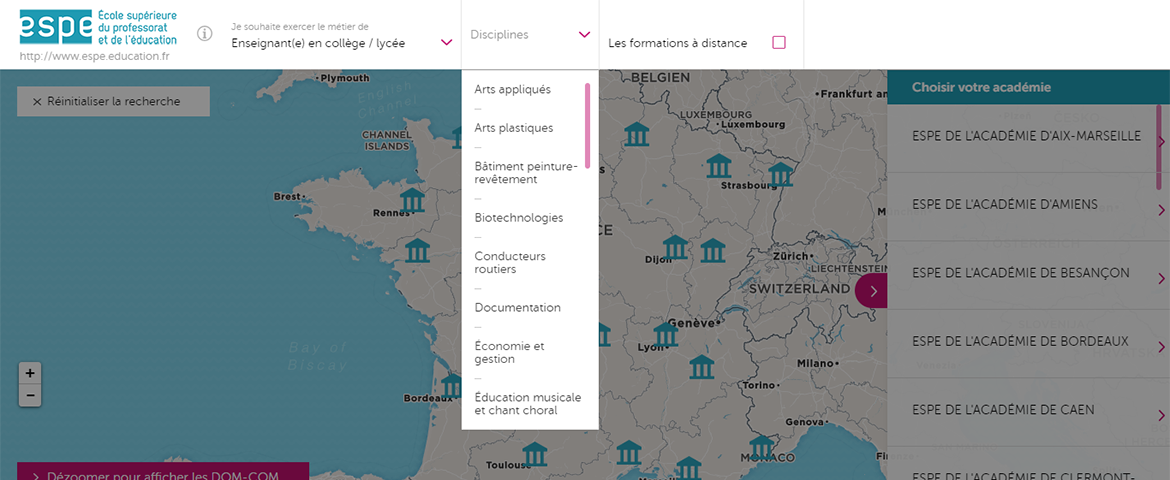Select the building marker south of Rennes
The height and width of the screenshot is (480, 1170).
tap(417, 251)
